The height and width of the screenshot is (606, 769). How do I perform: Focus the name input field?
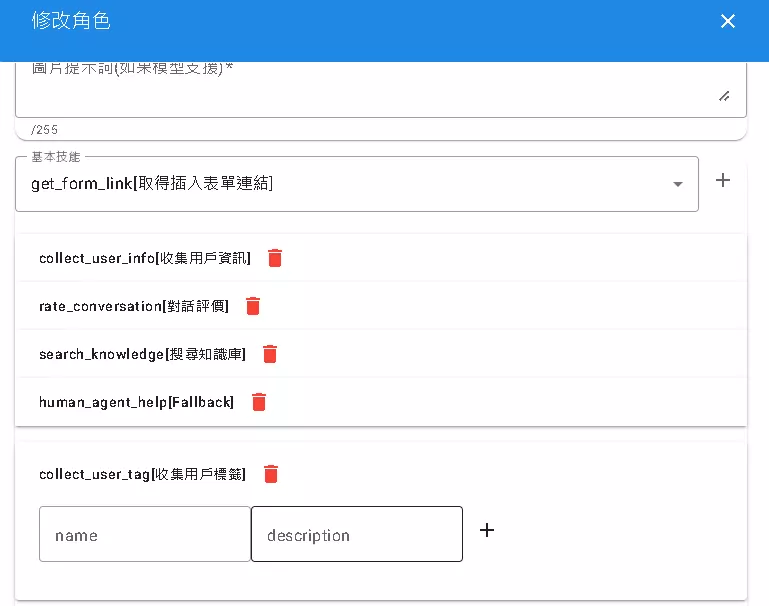[x=145, y=534]
